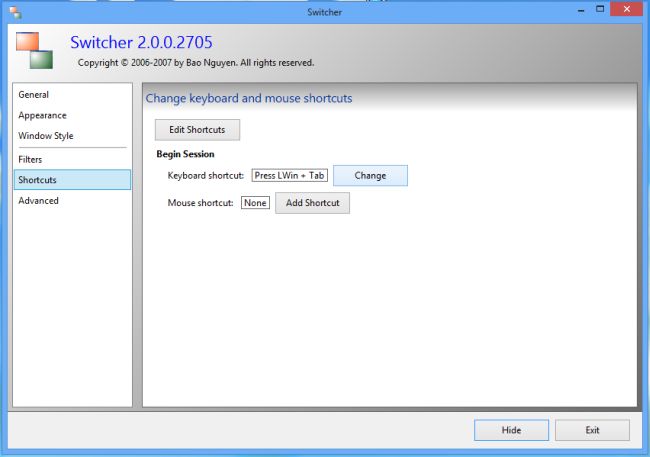Minimize the Switcher window
Screen dimensions: 650x457
click(x=581, y=10)
